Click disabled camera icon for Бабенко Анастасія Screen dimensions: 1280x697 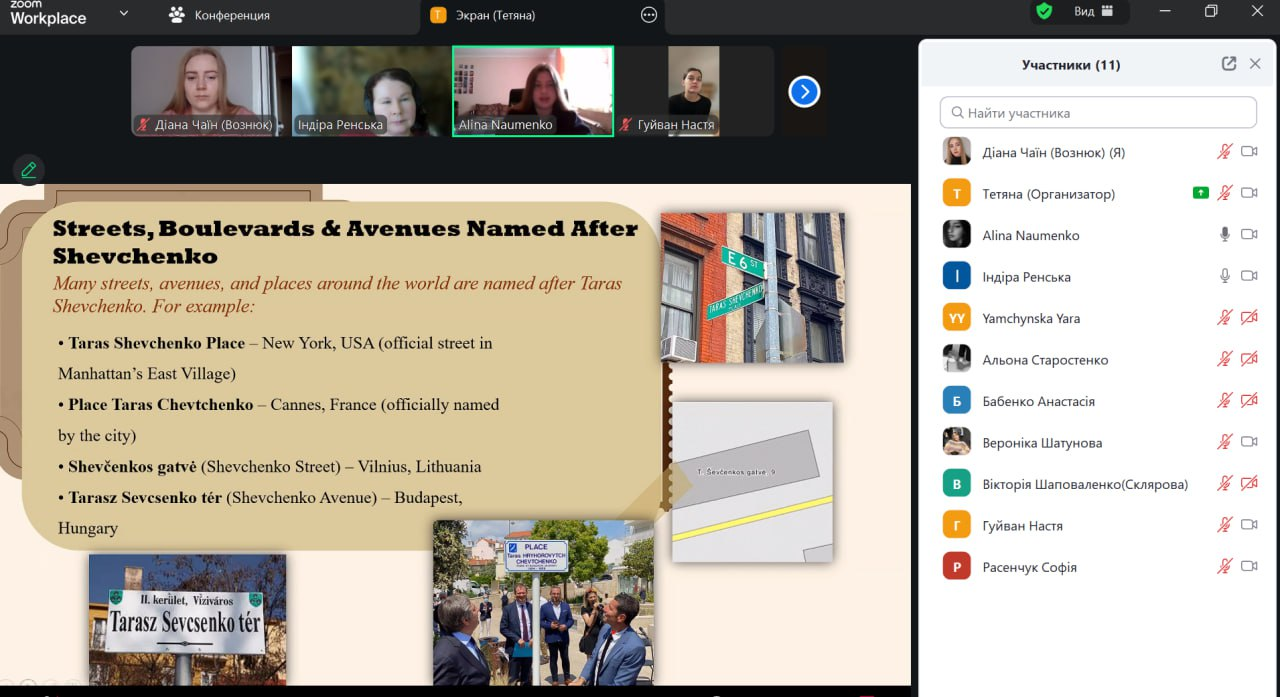1249,401
